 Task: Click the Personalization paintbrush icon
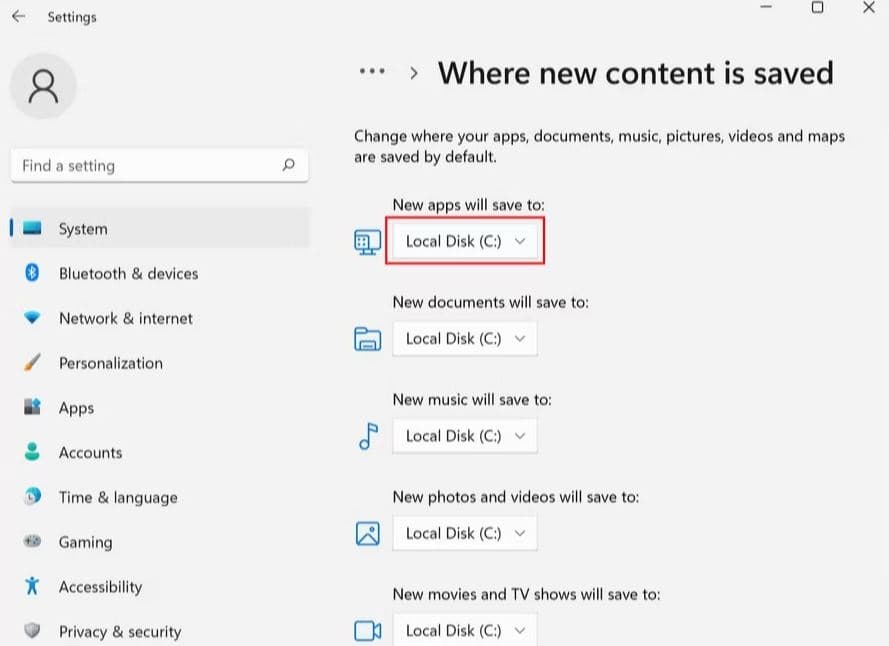[32, 363]
